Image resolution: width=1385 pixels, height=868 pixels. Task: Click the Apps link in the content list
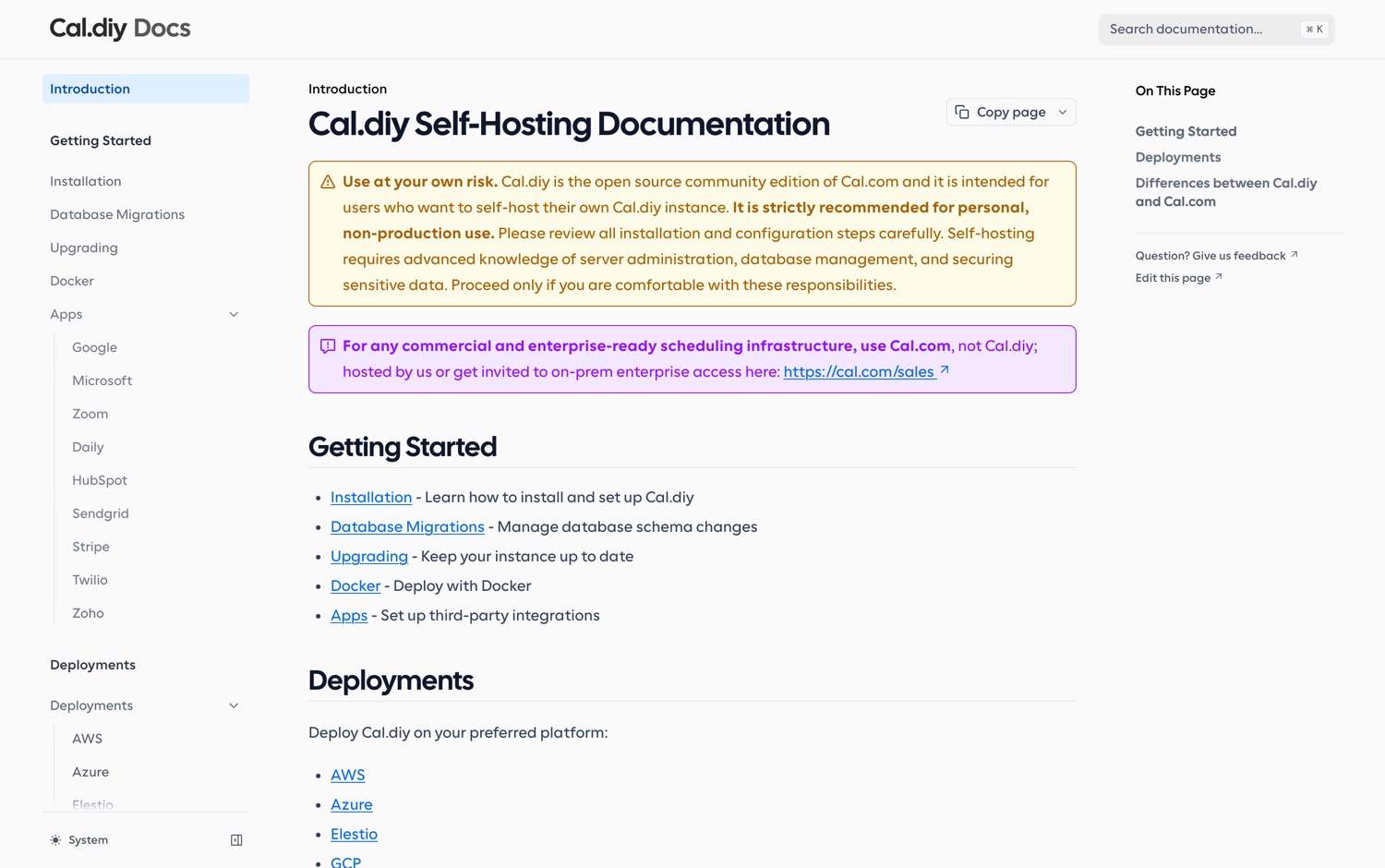tap(349, 615)
